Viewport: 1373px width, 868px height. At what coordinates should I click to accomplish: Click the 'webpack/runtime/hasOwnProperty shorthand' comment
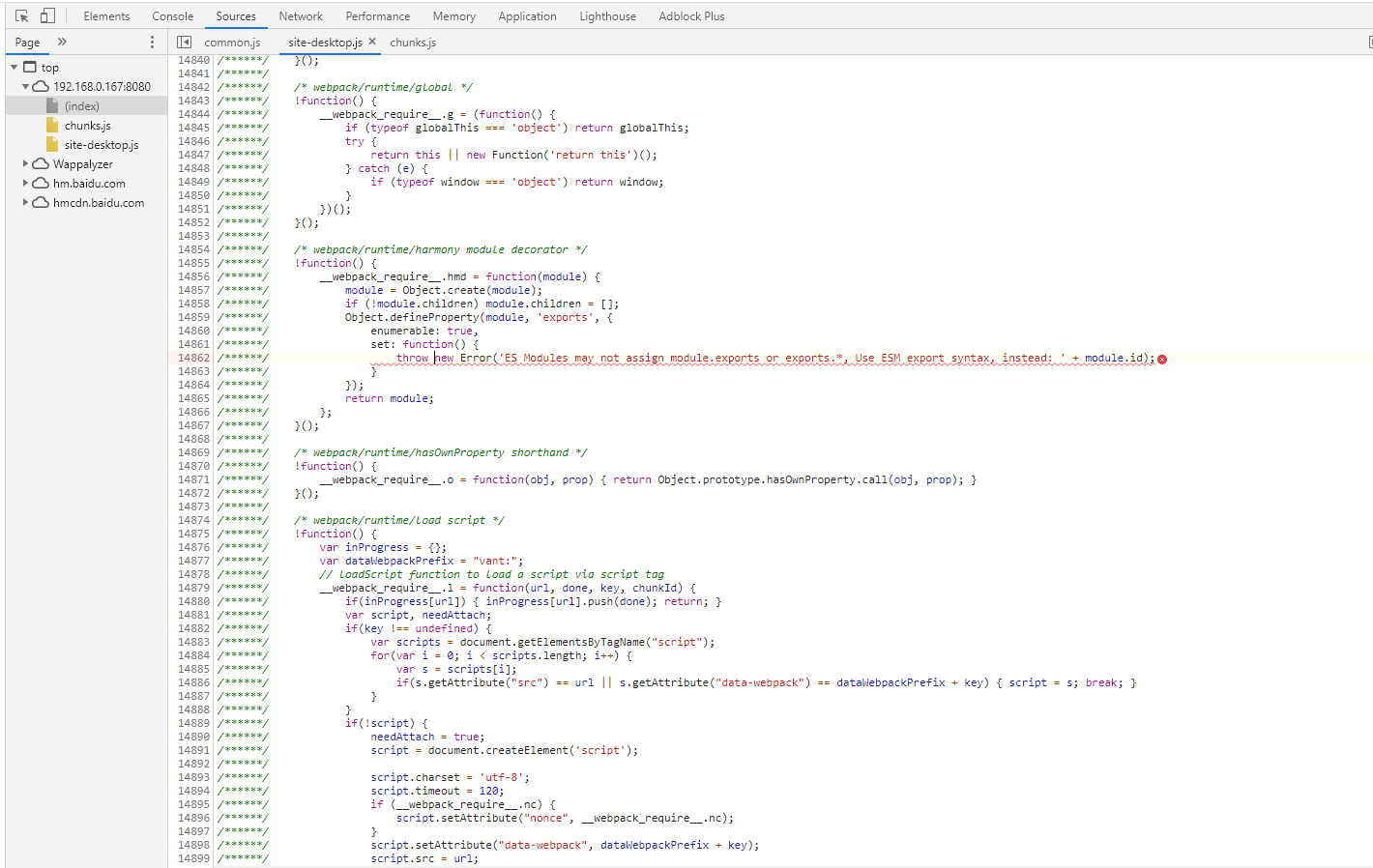click(x=440, y=452)
